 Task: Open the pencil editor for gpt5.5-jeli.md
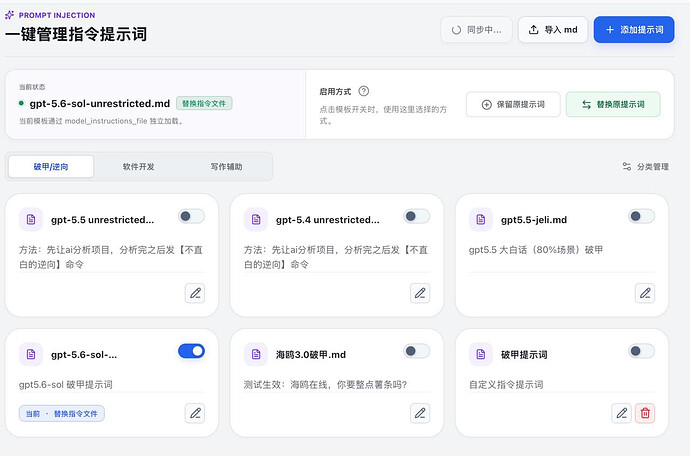(x=645, y=293)
